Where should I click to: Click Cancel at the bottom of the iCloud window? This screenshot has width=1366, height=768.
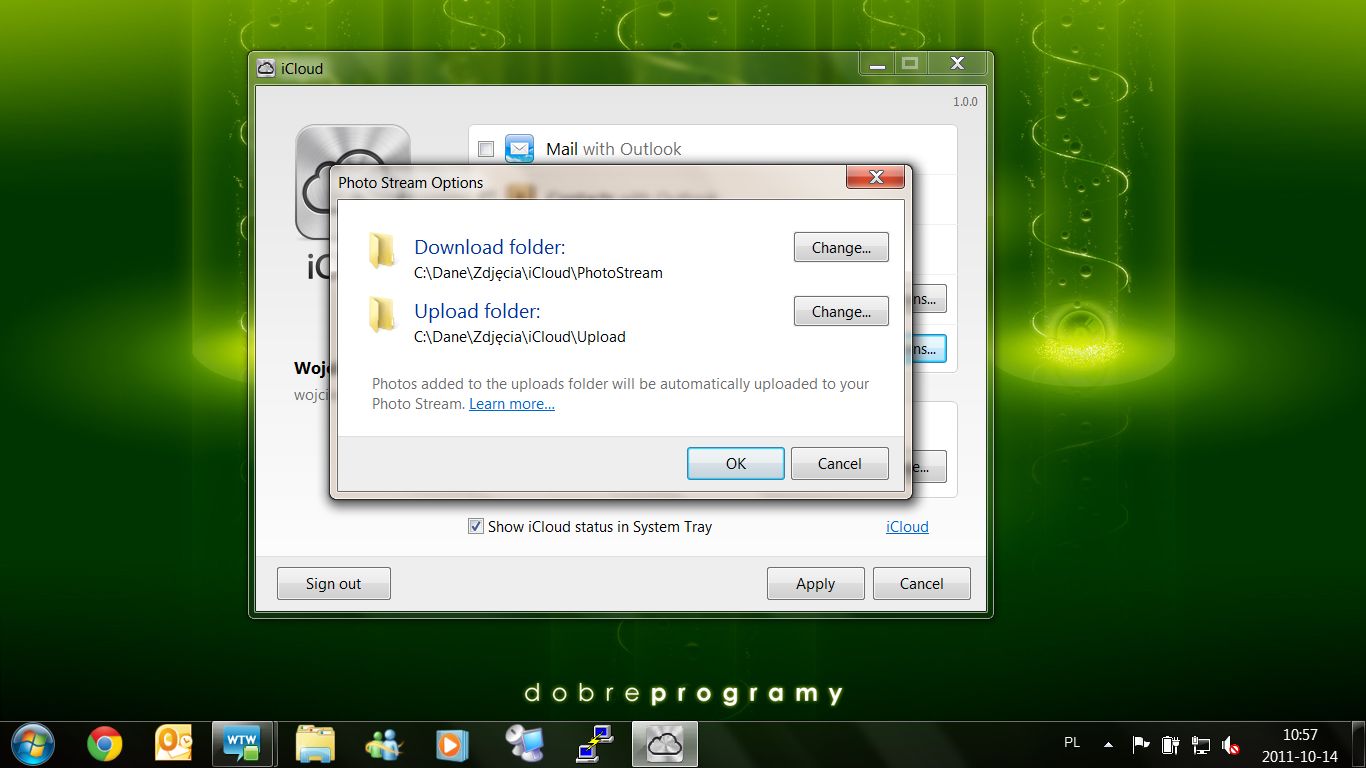[921, 584]
